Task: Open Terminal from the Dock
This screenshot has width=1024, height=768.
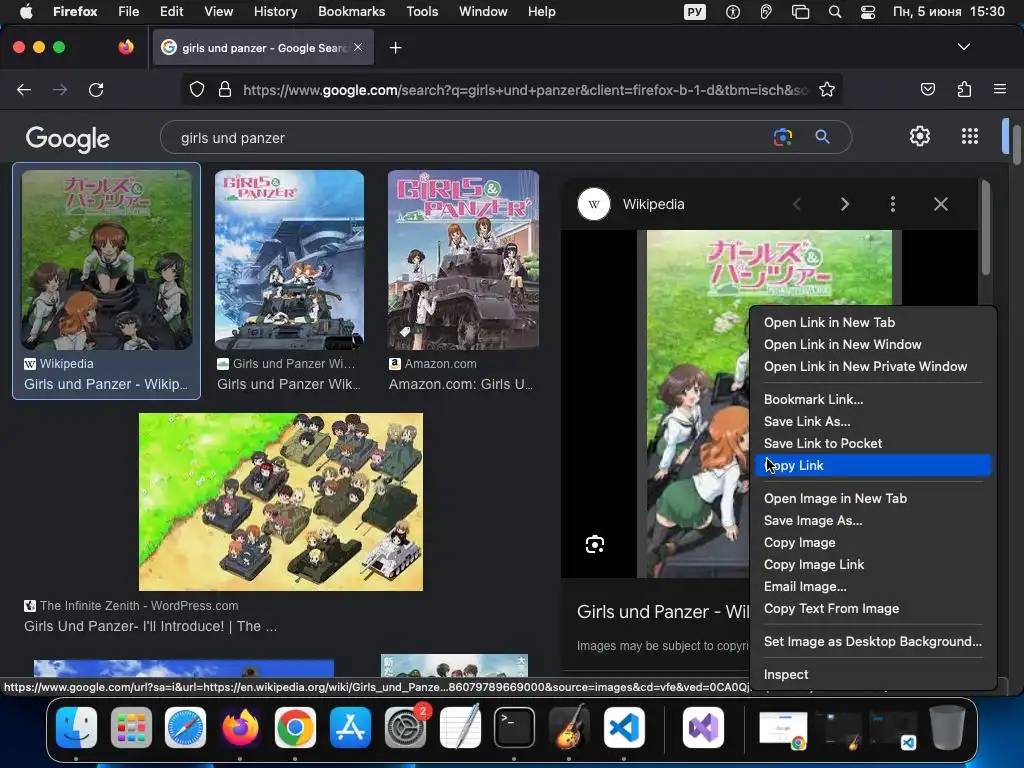Action: (515, 727)
